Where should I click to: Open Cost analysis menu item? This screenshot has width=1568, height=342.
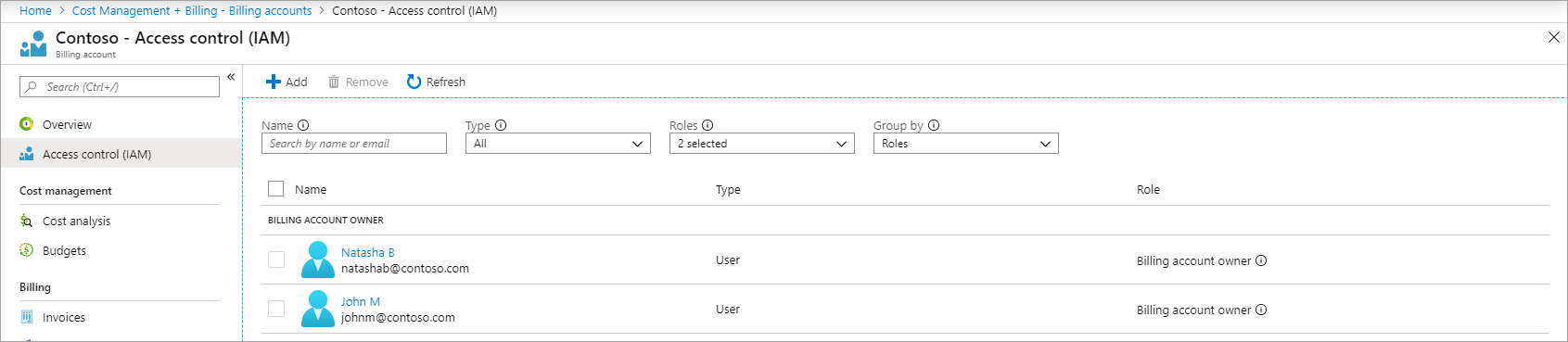click(121, 221)
